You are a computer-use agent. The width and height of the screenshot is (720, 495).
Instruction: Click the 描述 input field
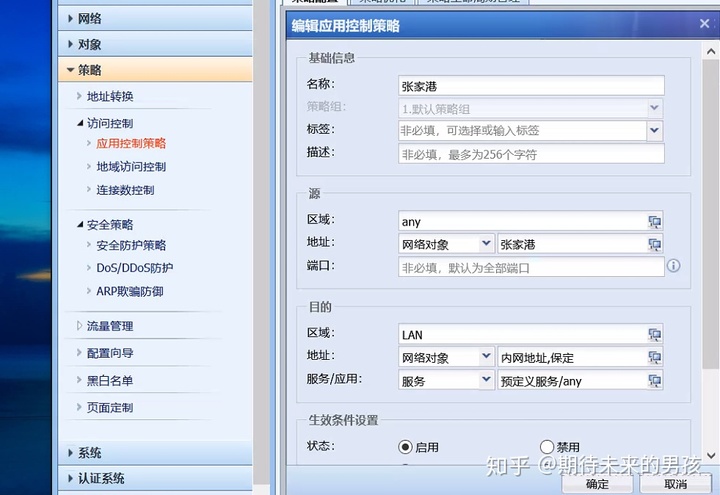click(531, 154)
